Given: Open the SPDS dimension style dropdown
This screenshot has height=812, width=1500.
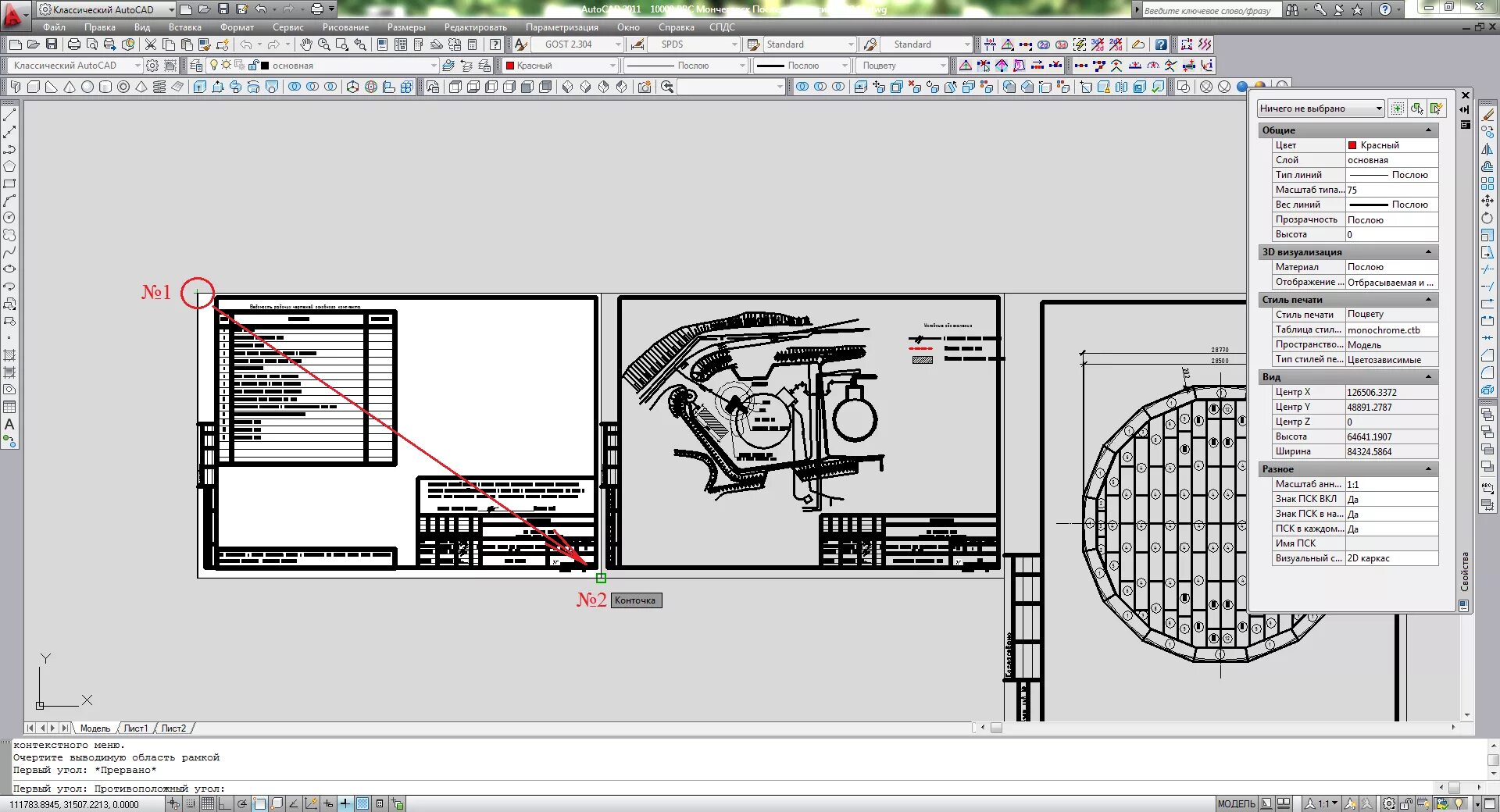Looking at the screenshot, I should [x=694, y=45].
